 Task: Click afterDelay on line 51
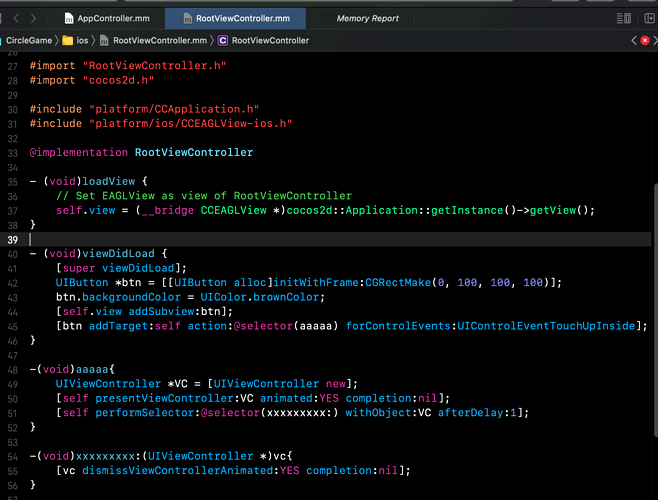(470, 413)
